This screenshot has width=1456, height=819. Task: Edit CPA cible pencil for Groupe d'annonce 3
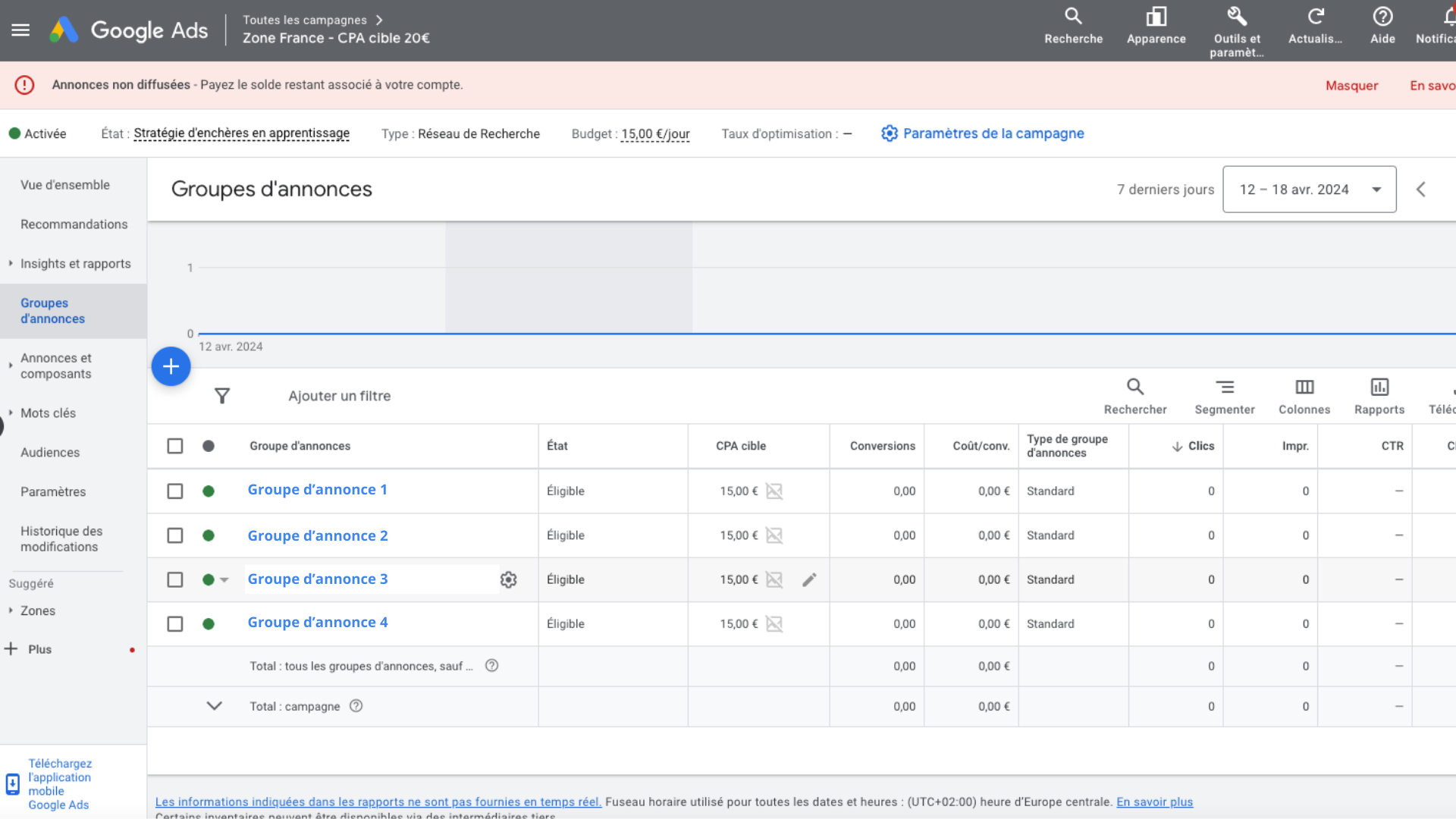[x=810, y=579]
